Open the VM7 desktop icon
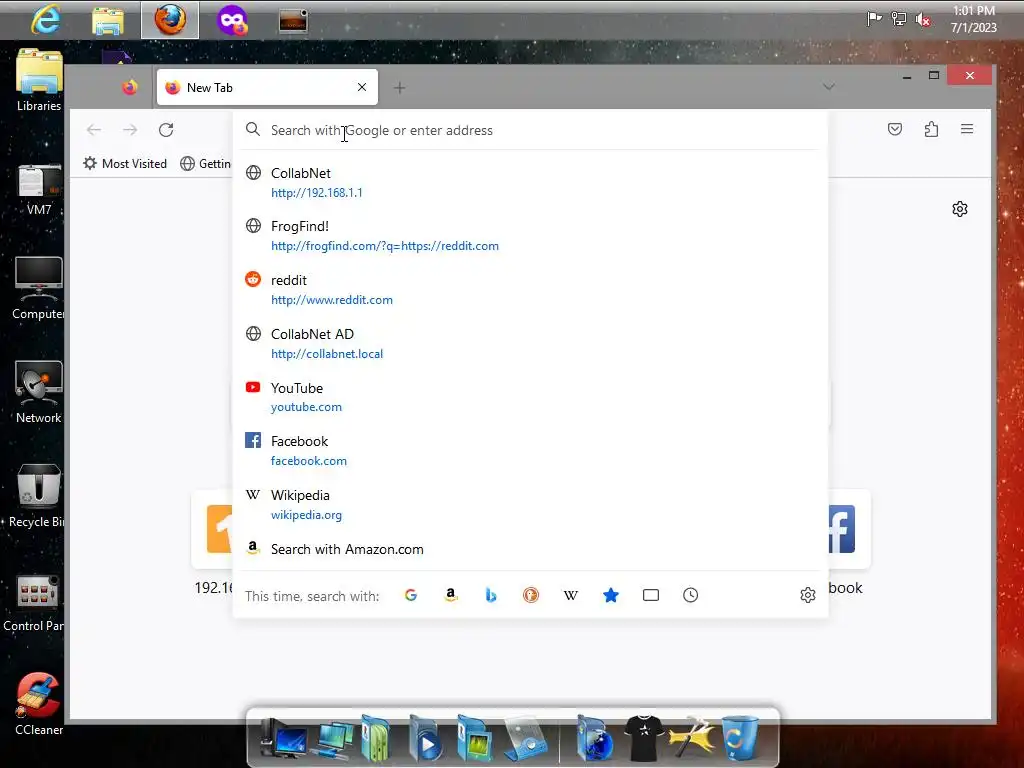The image size is (1024, 768). (x=39, y=189)
